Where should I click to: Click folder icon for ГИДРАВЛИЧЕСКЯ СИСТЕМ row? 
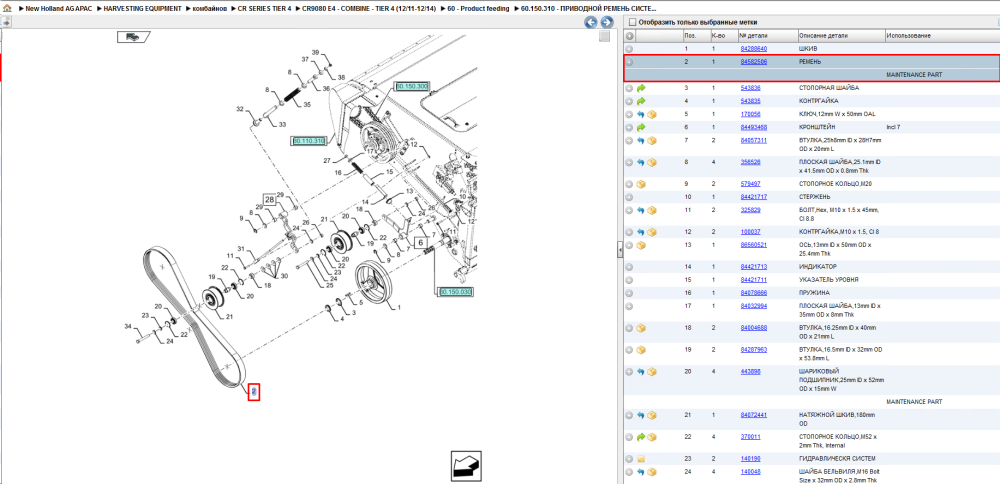(641, 458)
